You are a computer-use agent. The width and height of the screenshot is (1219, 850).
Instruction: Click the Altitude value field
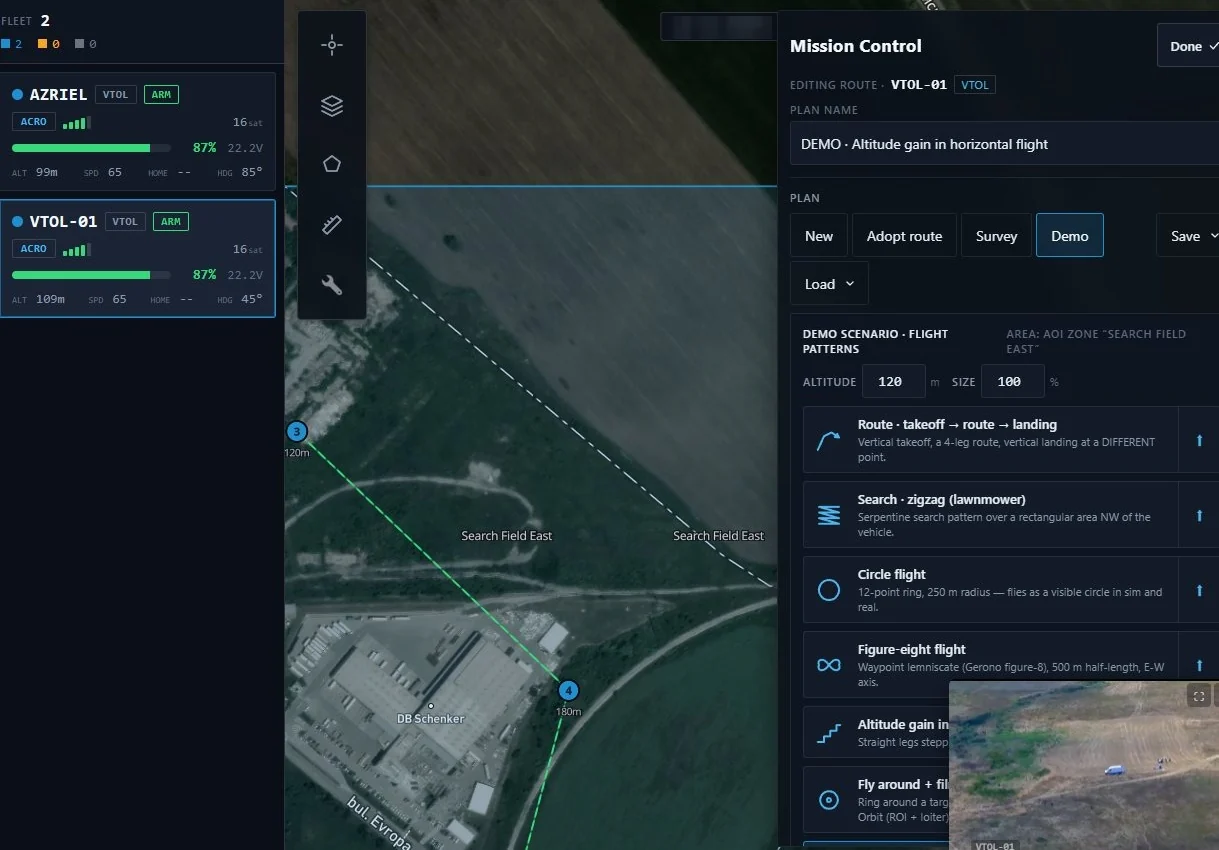[894, 381]
